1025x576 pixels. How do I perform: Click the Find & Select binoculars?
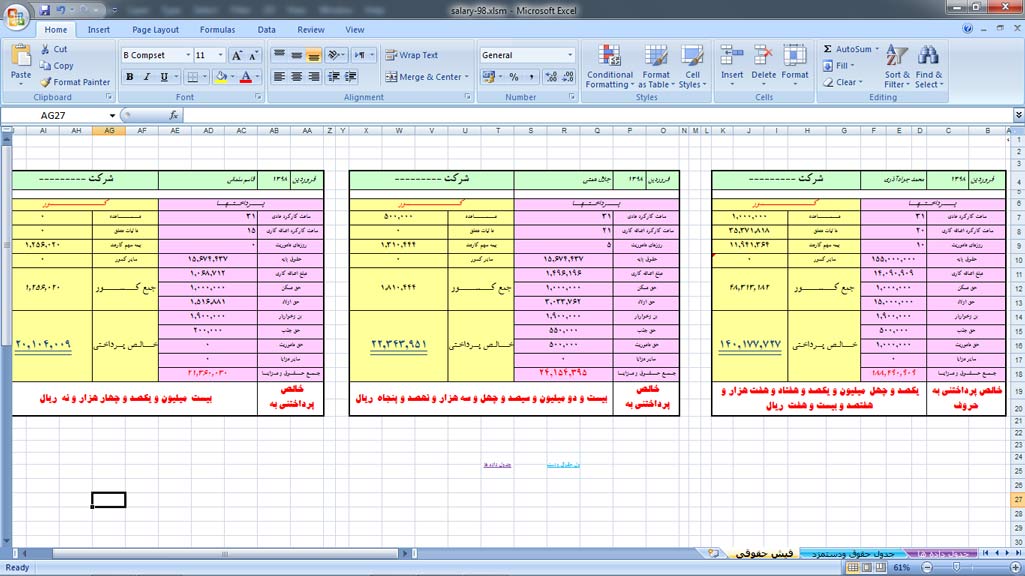coord(928,67)
